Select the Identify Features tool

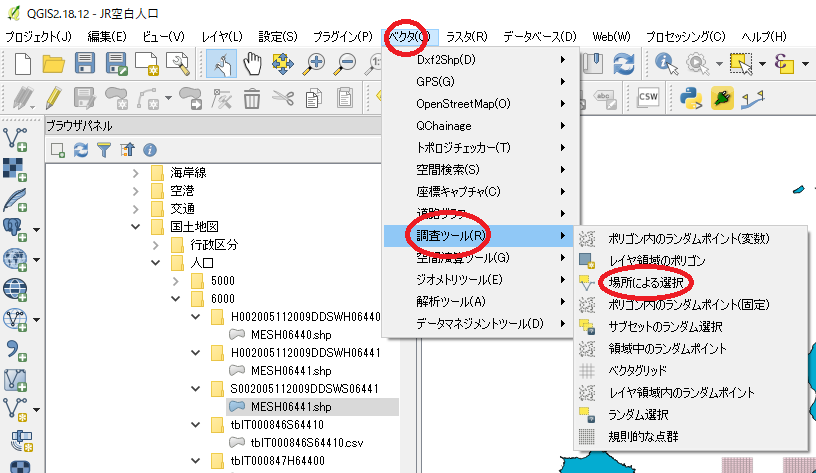click(x=666, y=63)
